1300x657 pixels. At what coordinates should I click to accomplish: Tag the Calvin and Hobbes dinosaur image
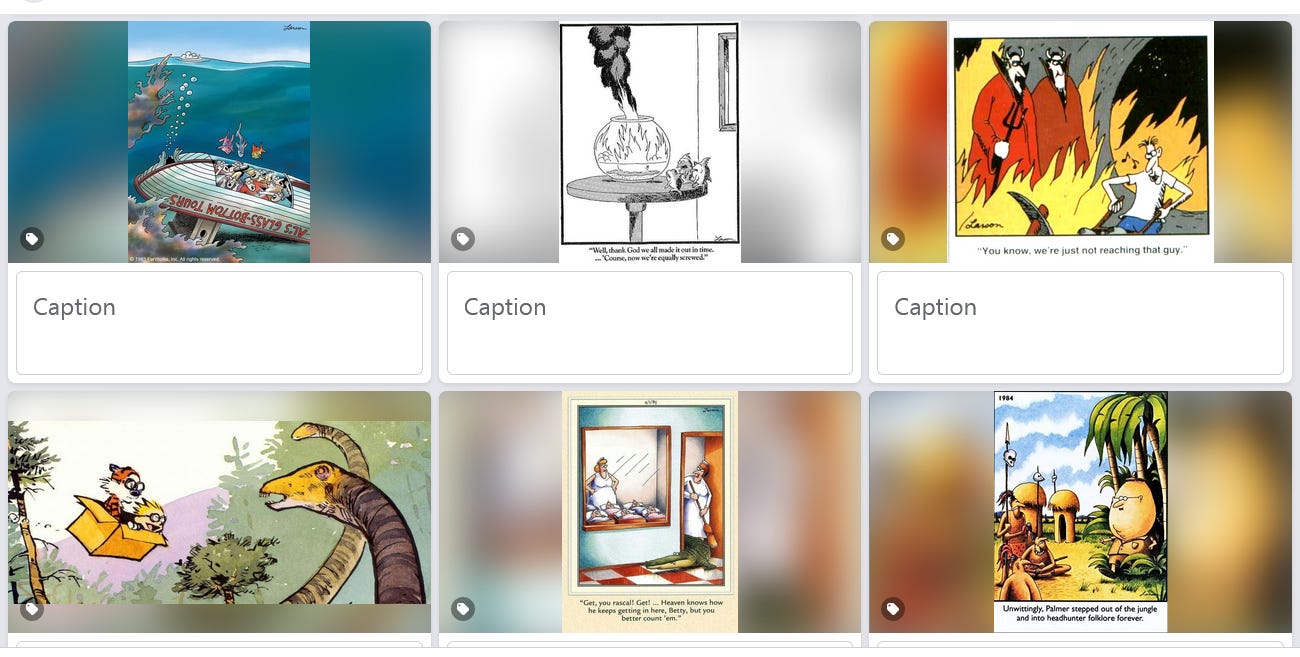pyautogui.click(x=32, y=608)
